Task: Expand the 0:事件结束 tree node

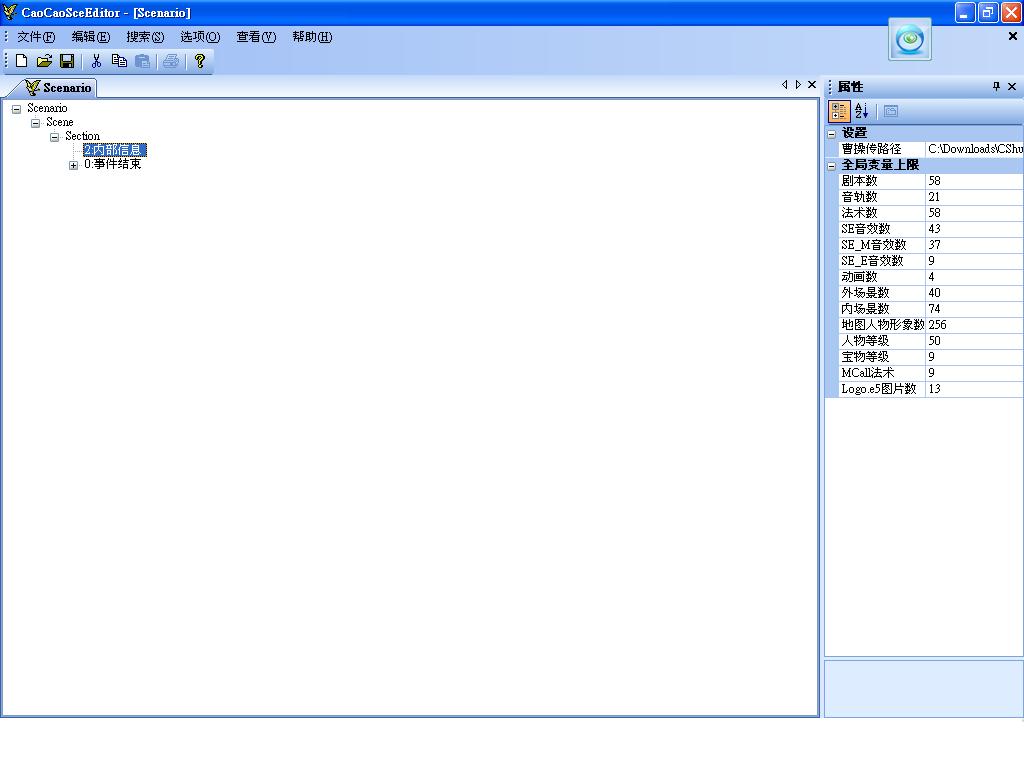Action: click(x=73, y=166)
